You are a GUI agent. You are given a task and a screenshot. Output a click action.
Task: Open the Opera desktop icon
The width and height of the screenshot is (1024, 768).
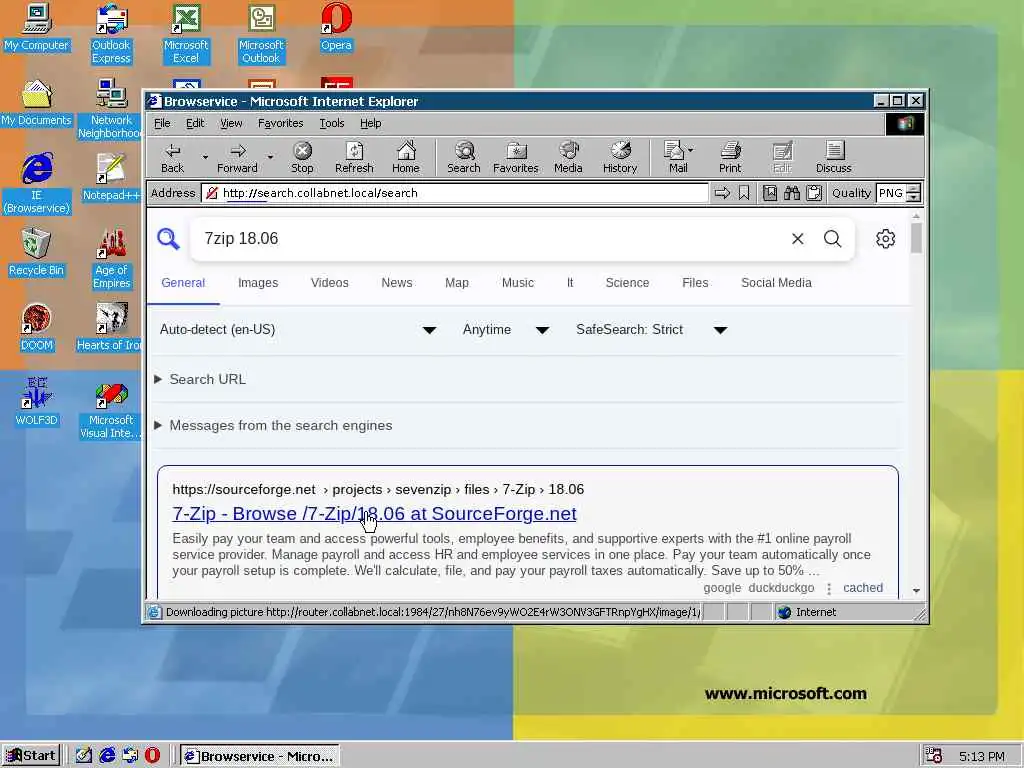click(x=336, y=27)
